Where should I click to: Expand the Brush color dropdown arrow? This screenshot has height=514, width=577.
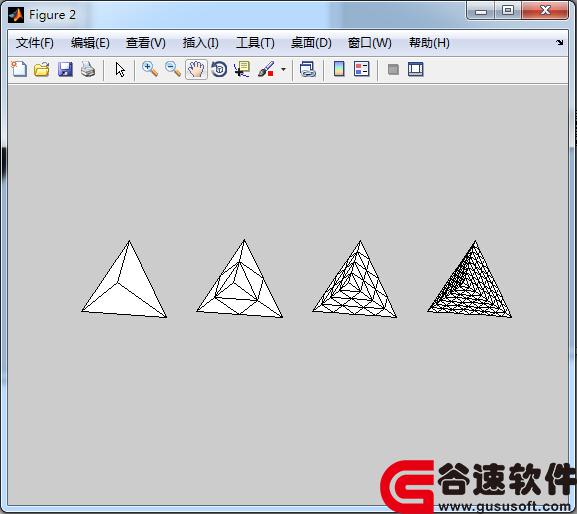[x=283, y=69]
